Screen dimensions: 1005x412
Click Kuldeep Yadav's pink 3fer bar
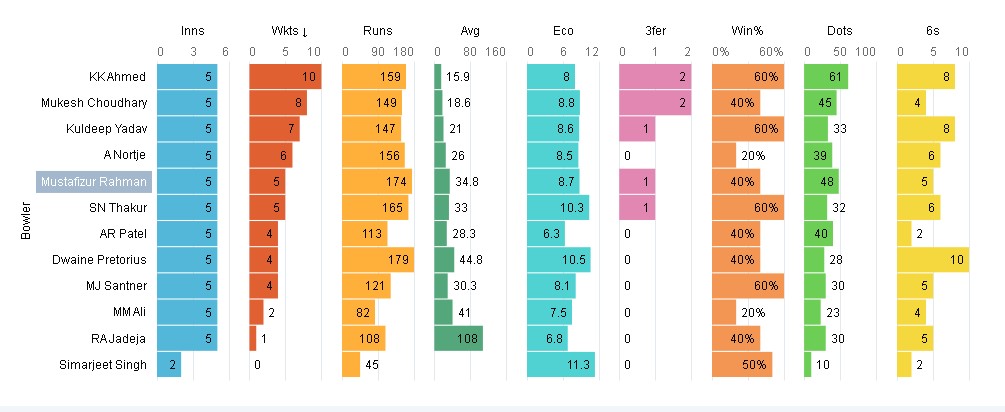637,129
